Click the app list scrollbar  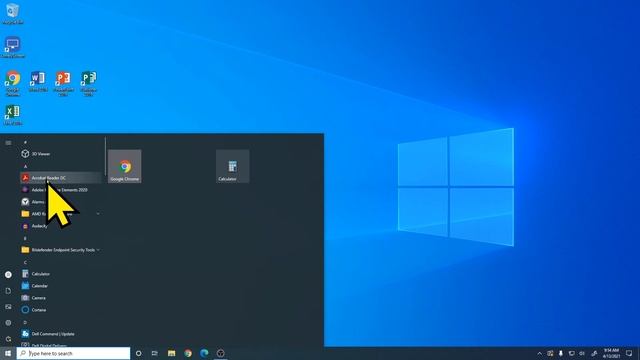pos(105,156)
